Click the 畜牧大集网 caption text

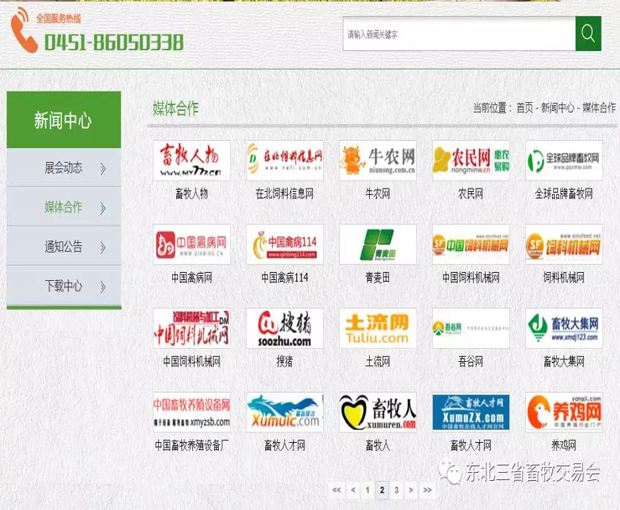564,361
